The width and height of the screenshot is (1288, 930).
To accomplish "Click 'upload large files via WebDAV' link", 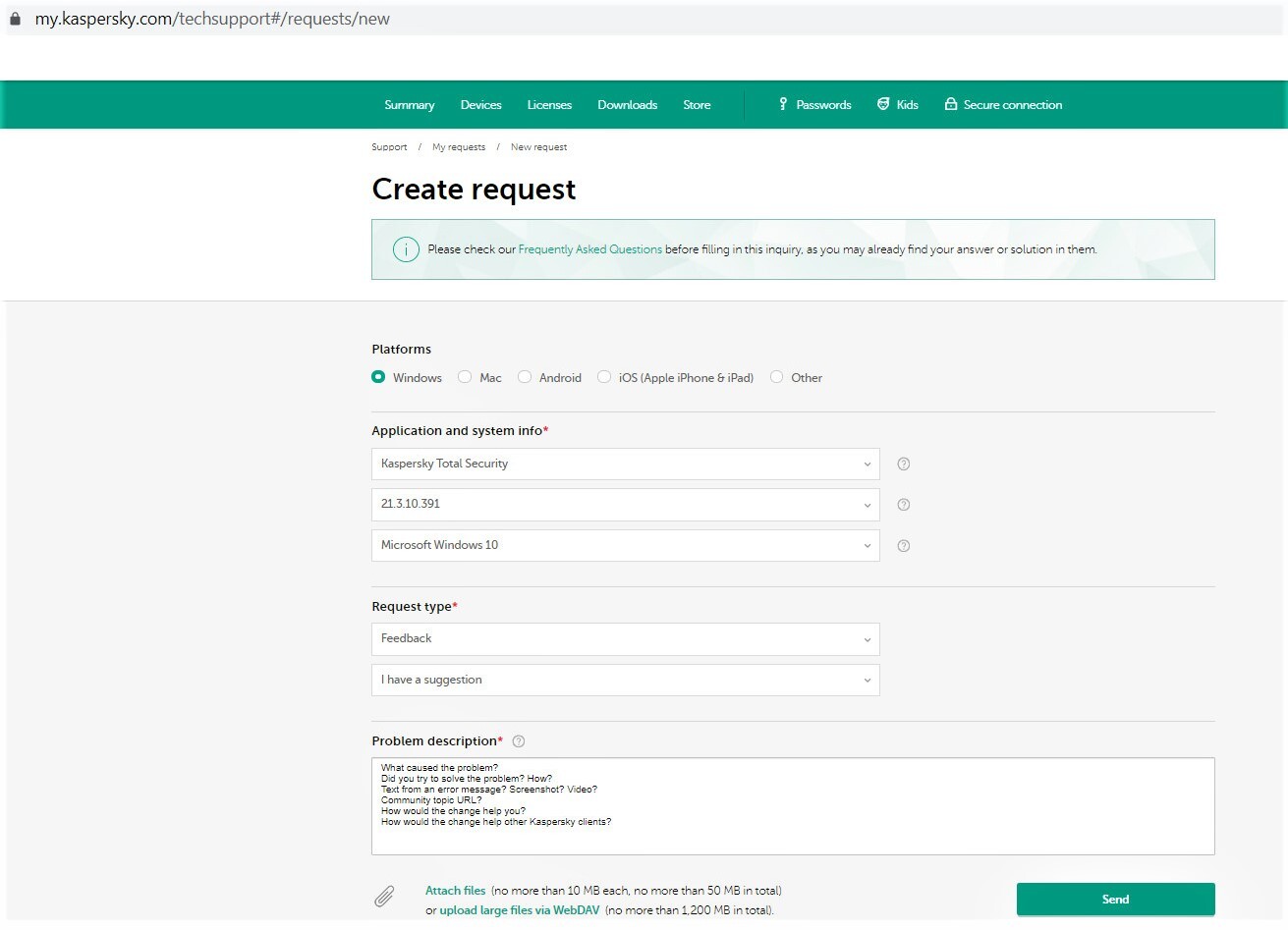I will (520, 910).
